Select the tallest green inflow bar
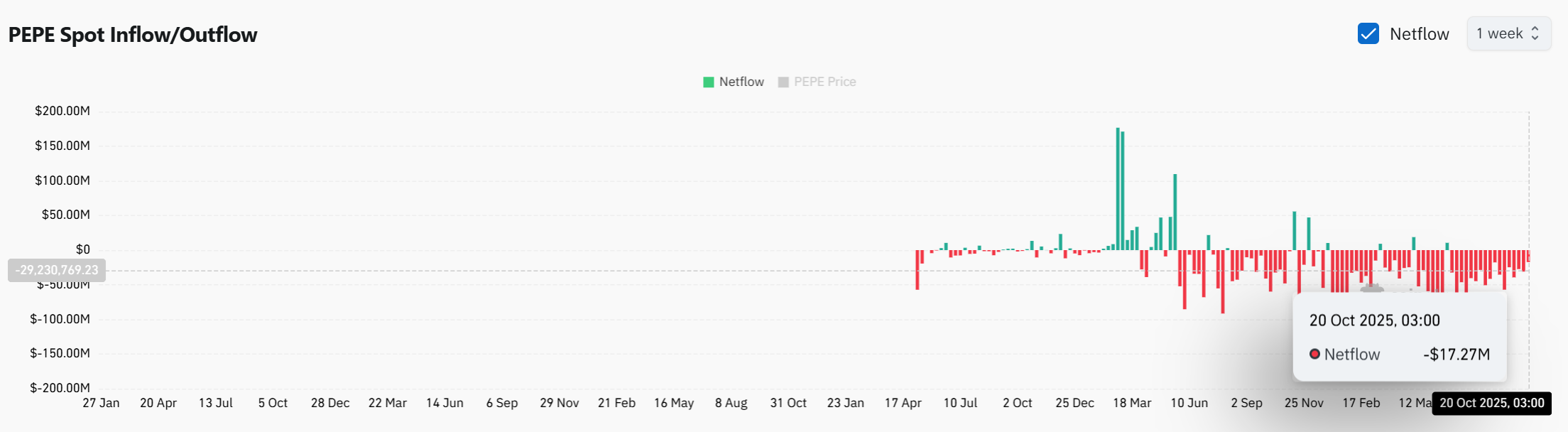 tap(1118, 188)
